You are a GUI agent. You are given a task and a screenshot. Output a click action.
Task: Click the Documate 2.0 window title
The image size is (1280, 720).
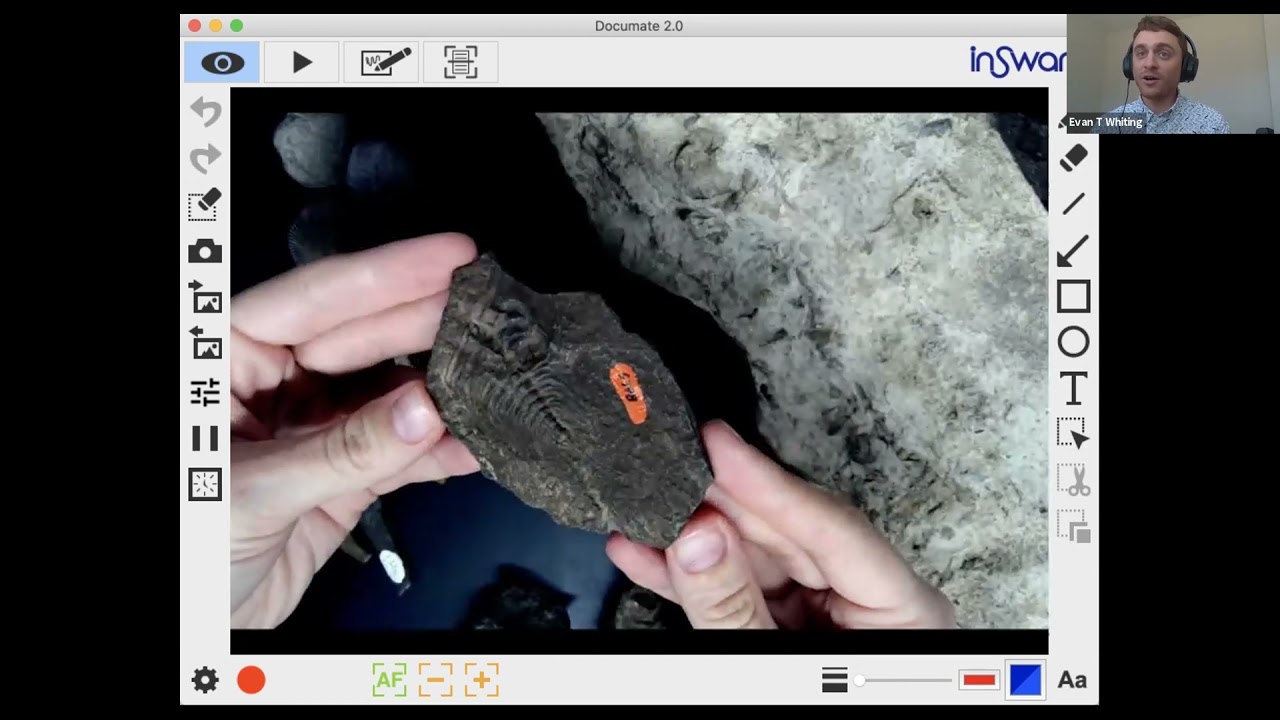[639, 26]
